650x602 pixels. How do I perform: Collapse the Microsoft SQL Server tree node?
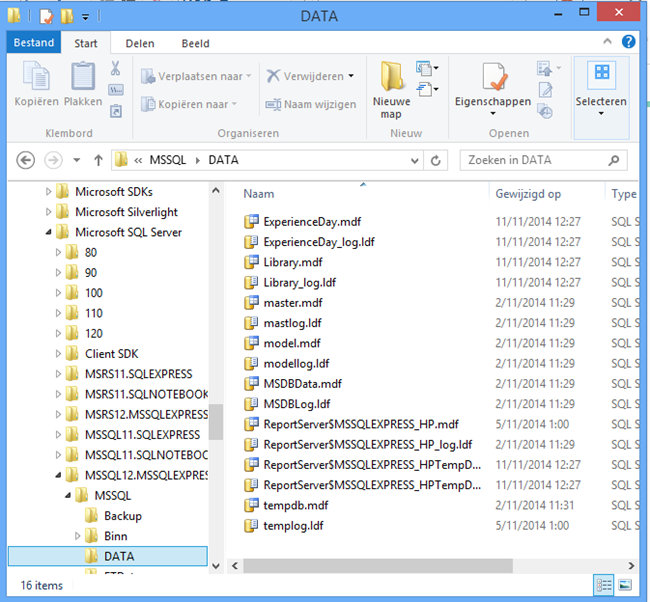48,232
